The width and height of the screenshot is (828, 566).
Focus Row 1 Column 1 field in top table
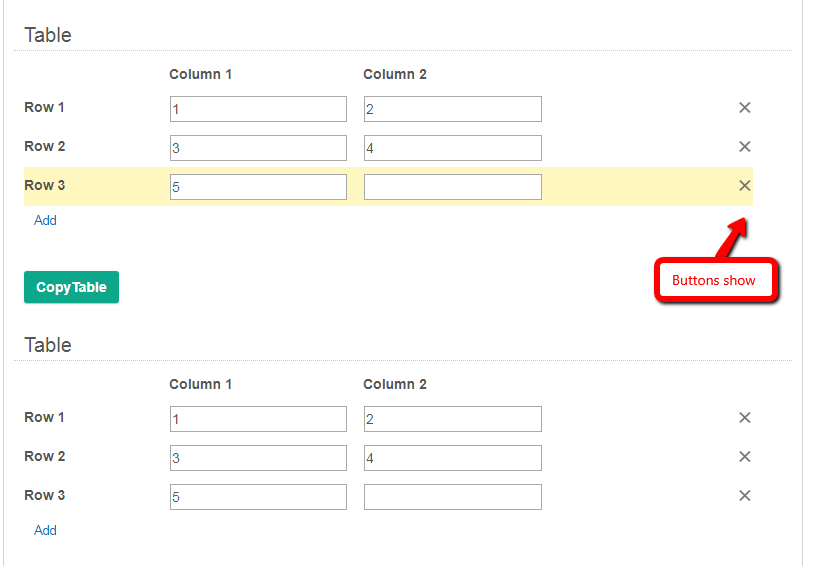point(258,109)
